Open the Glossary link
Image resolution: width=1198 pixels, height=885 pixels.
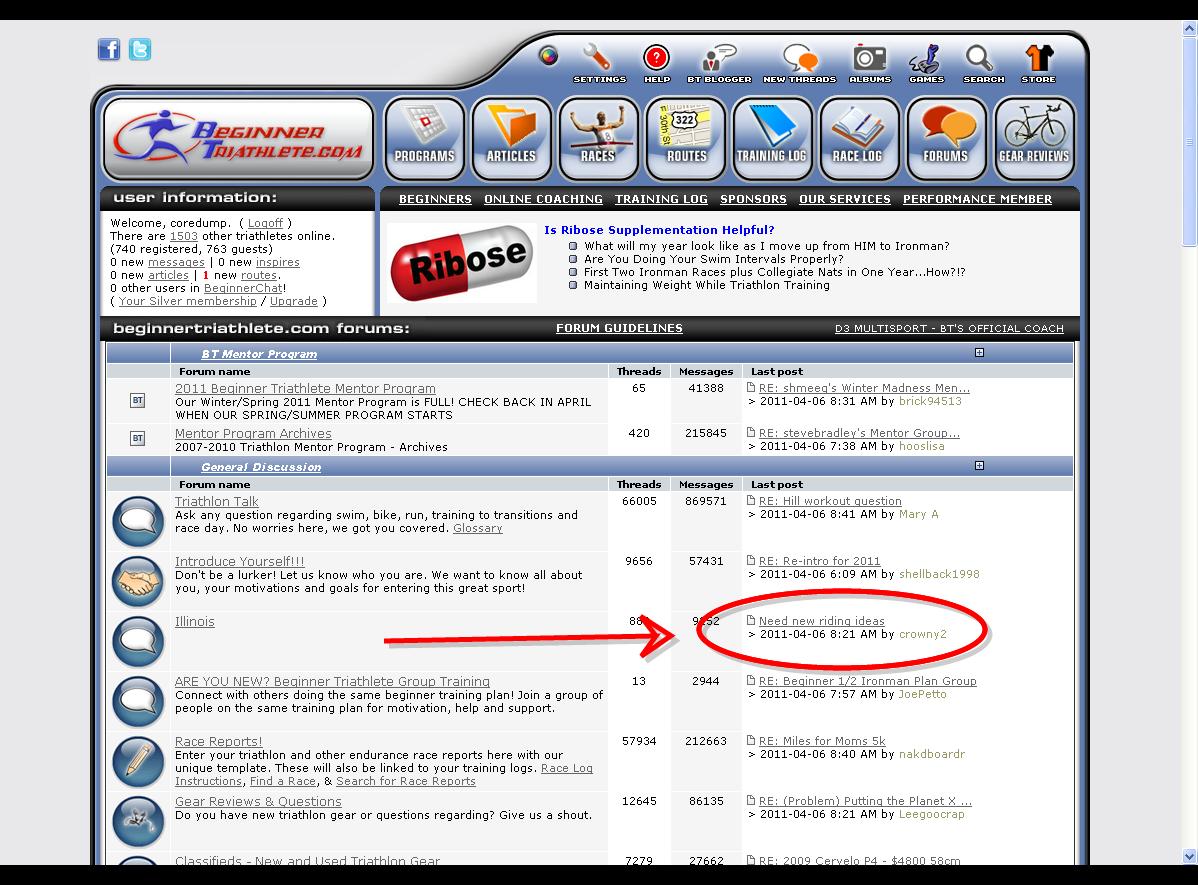pyautogui.click(x=478, y=528)
